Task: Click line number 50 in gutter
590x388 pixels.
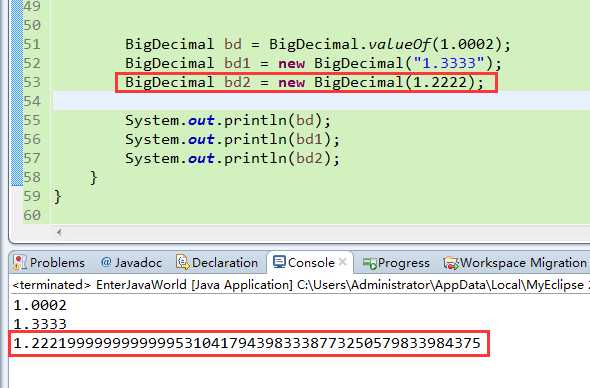Action: (32, 25)
